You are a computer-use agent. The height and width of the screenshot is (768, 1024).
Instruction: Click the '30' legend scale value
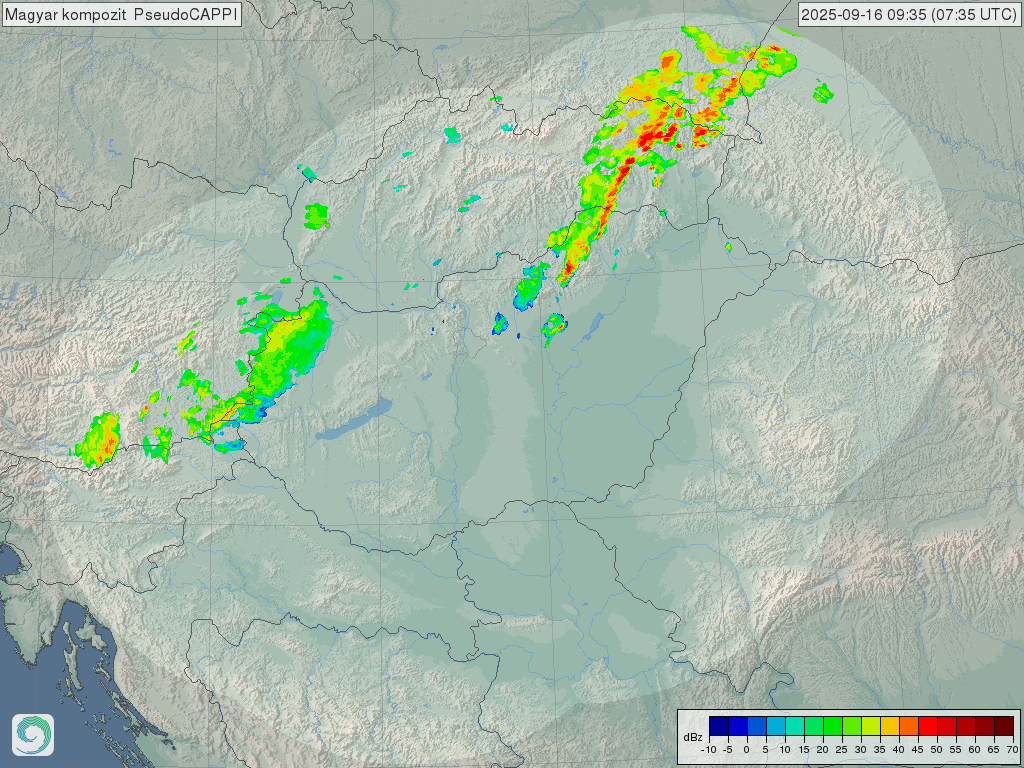tap(861, 750)
